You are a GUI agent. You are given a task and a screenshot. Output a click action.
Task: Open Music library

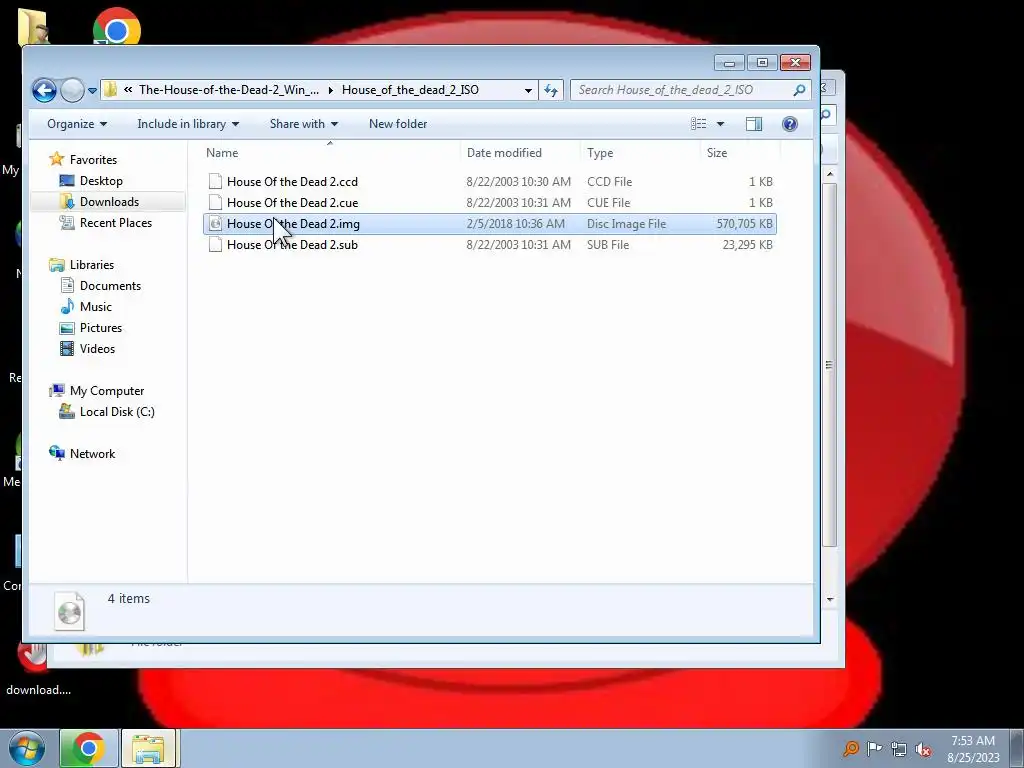[x=95, y=306]
